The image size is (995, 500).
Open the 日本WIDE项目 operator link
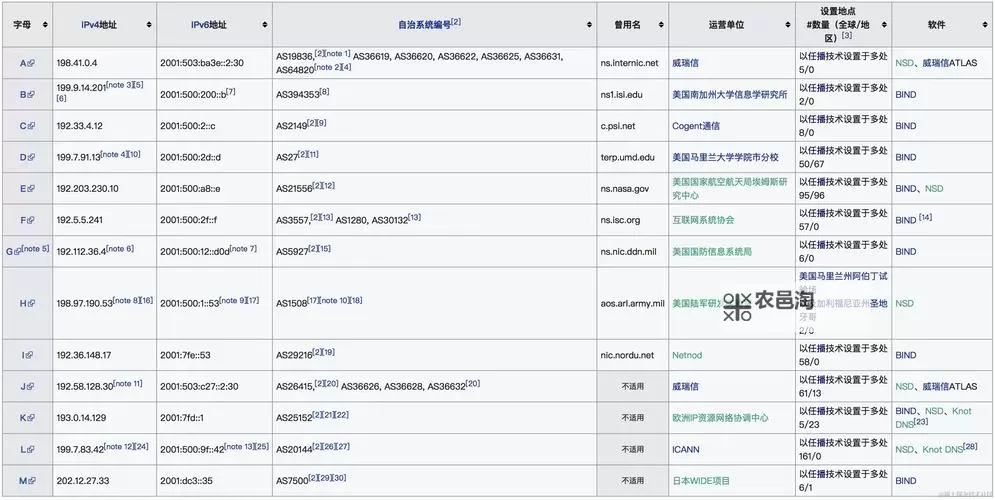coord(701,481)
